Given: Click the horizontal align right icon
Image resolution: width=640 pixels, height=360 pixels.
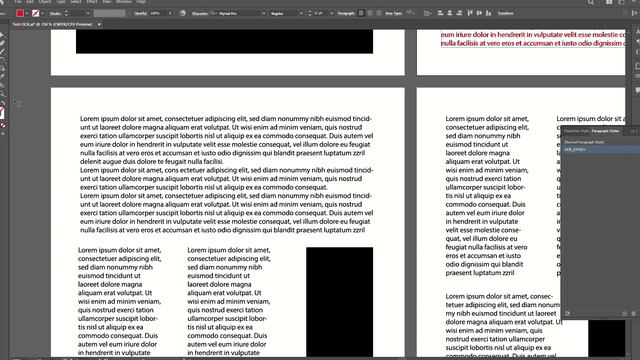Looking at the screenshot, I should coord(459,13).
